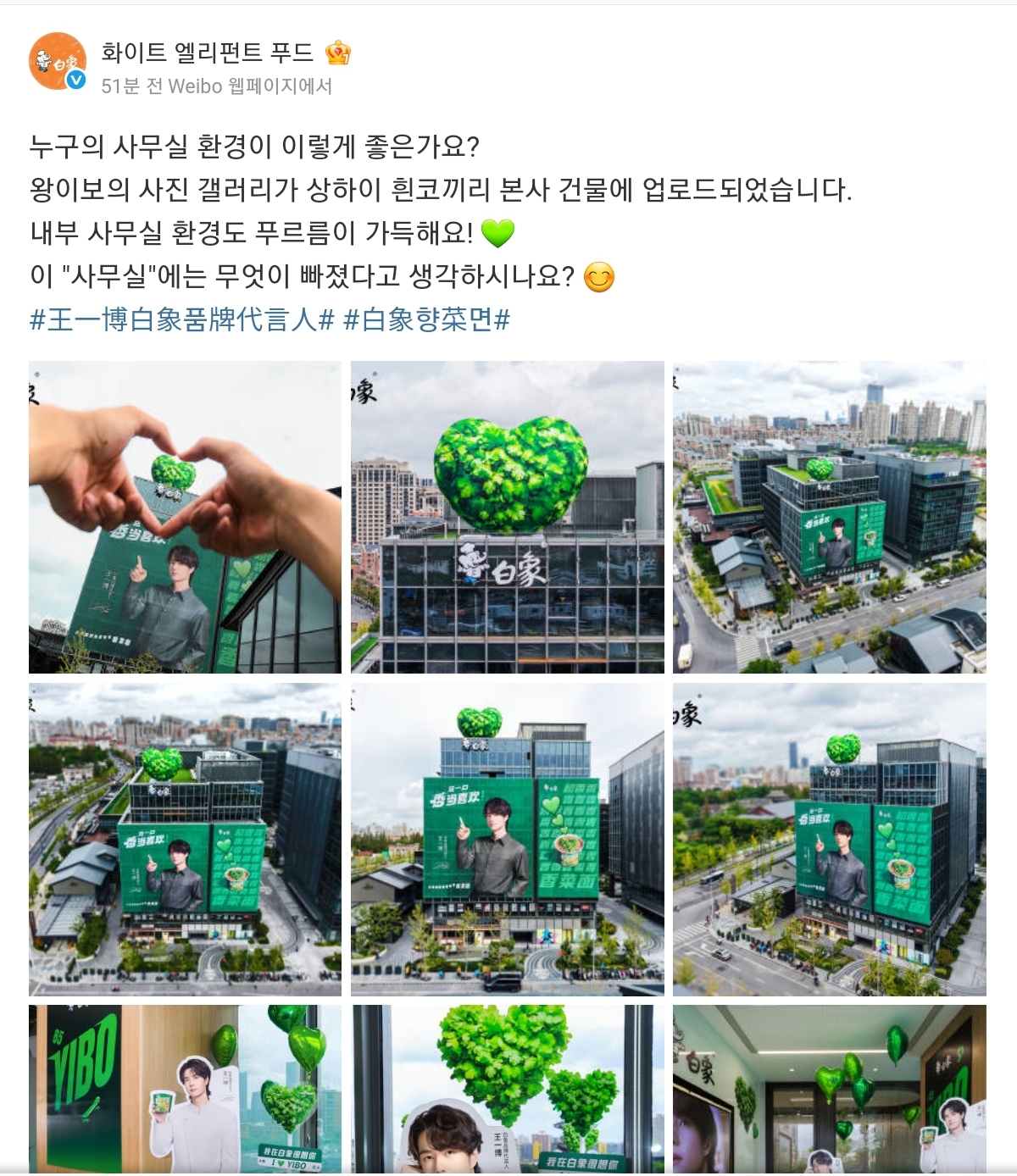Open the green balloon hallway photo

(830, 1089)
